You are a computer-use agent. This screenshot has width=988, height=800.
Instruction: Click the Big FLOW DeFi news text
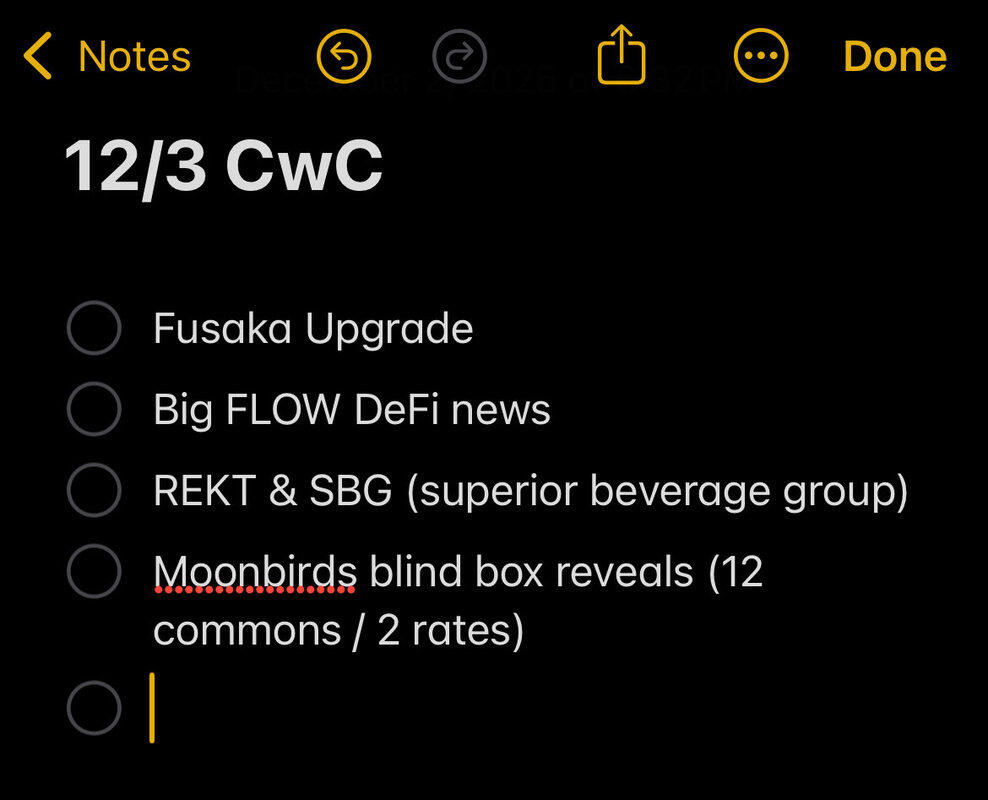click(352, 409)
